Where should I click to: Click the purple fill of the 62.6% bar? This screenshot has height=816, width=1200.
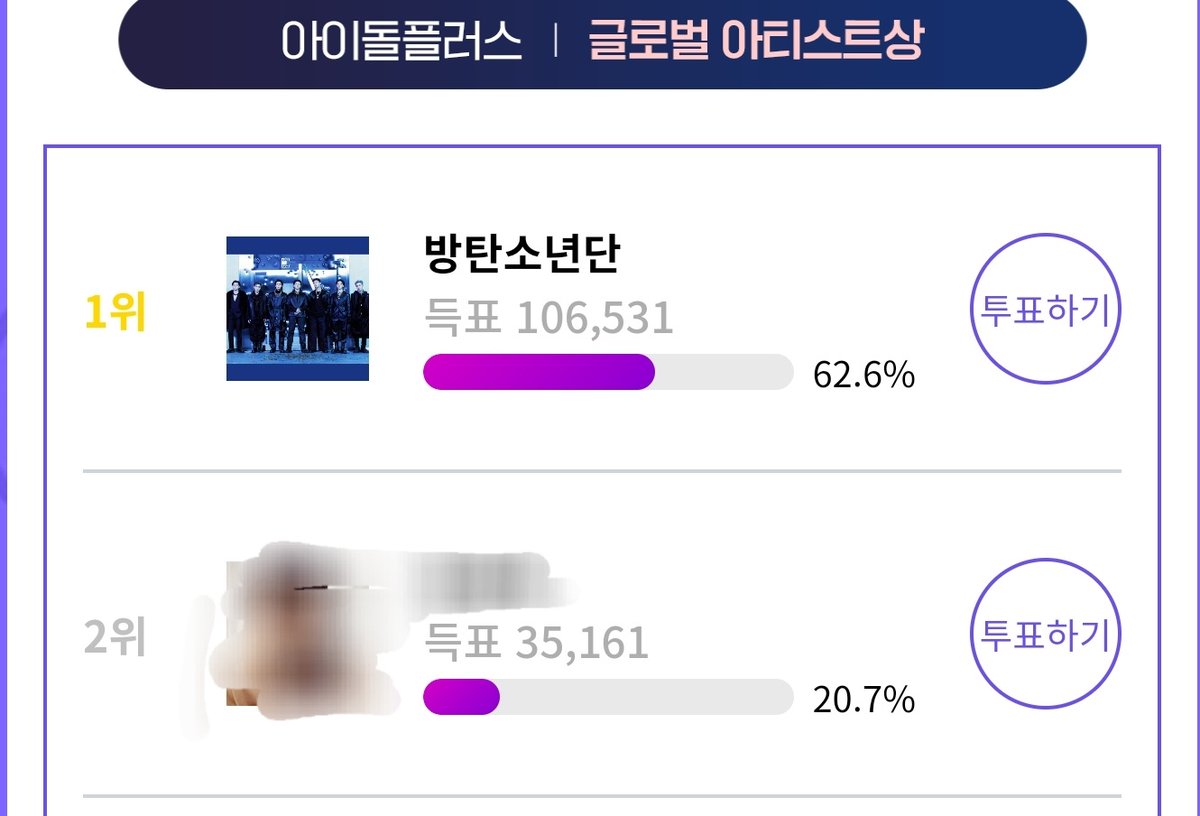(x=539, y=372)
